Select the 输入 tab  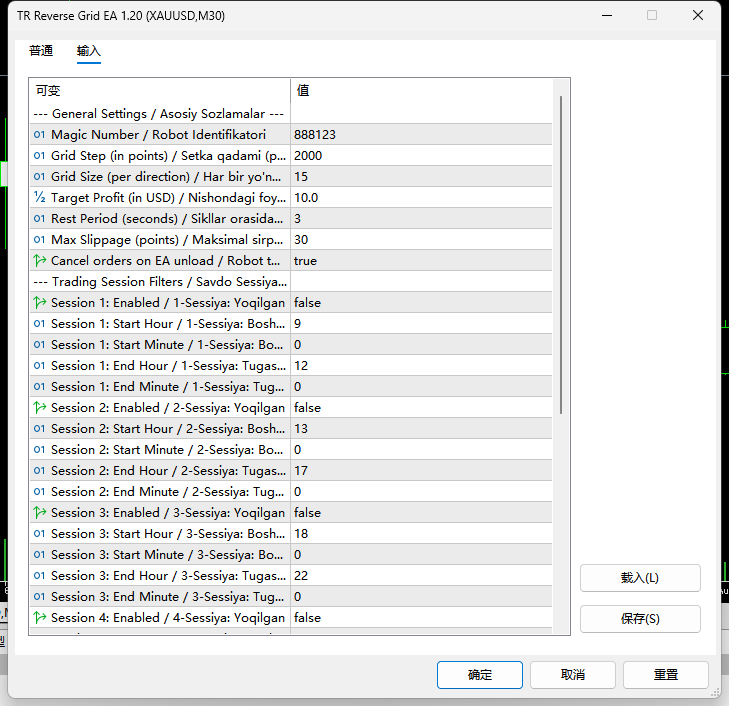[x=89, y=51]
